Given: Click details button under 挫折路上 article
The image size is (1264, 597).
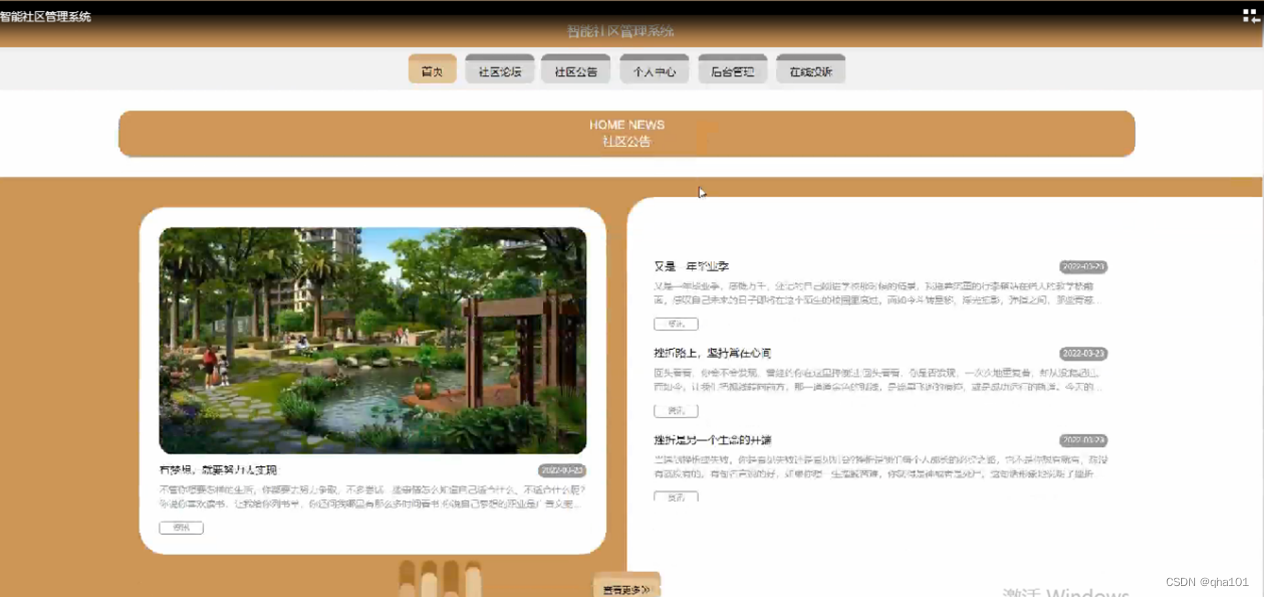Looking at the screenshot, I should 676,411.
